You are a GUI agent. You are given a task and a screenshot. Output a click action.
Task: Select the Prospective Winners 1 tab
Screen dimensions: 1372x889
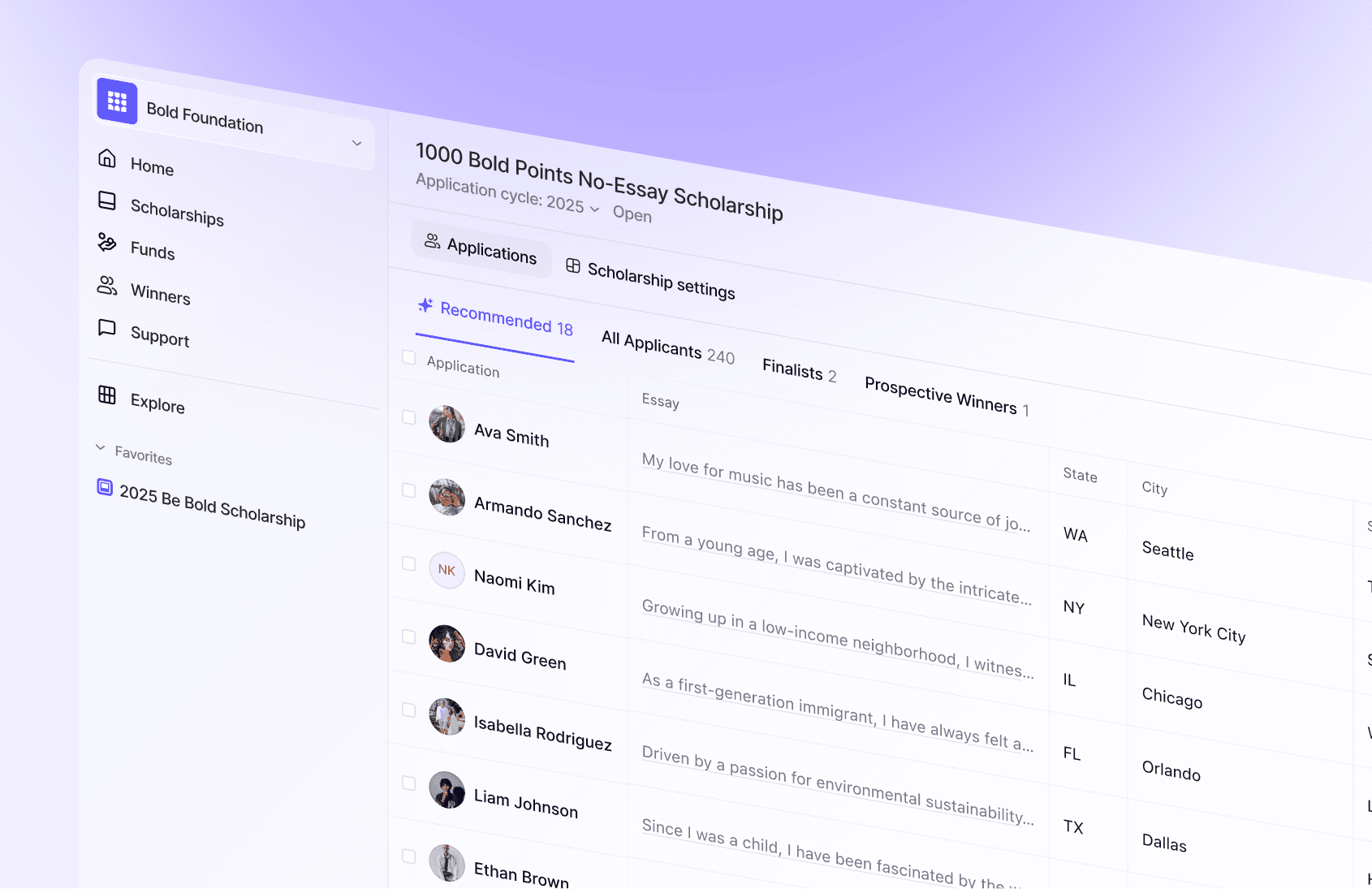(947, 397)
